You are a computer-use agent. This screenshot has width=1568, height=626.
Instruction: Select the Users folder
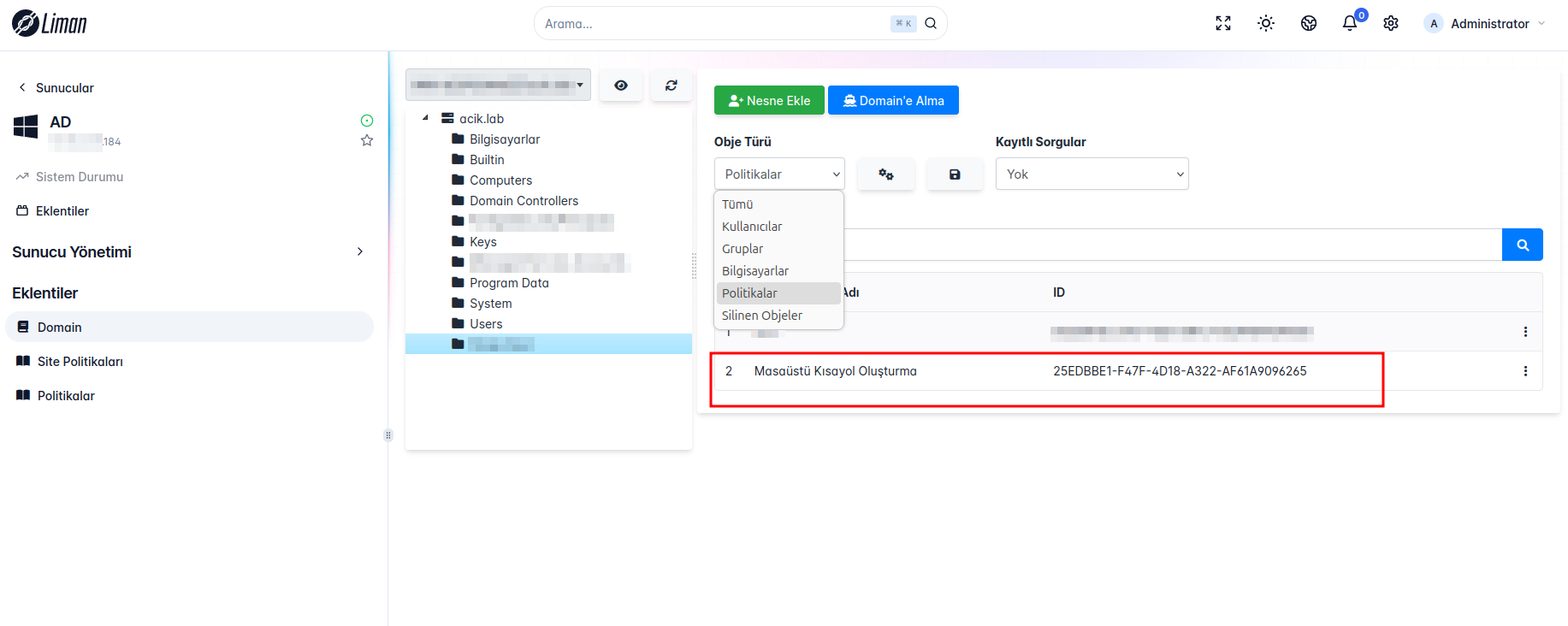(x=486, y=323)
